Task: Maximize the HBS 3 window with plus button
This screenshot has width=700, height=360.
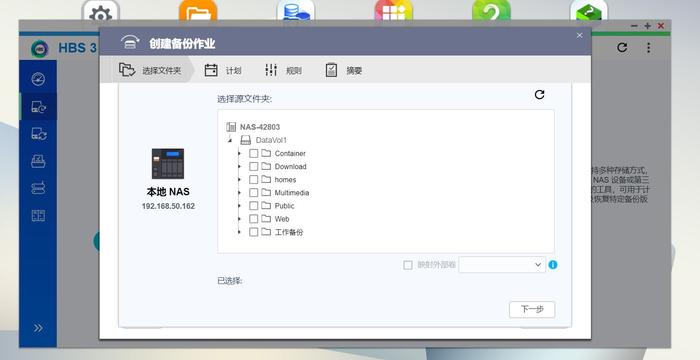Action: point(647,26)
